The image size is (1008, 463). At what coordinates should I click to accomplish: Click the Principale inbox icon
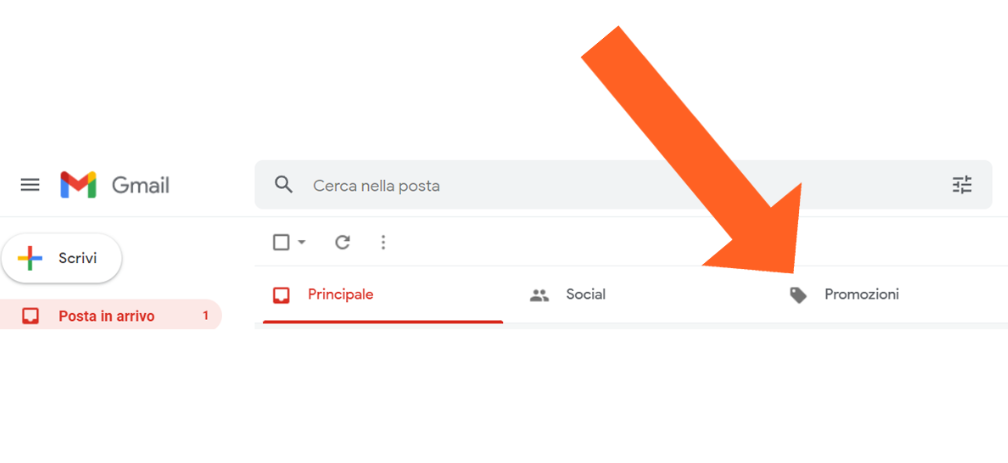pos(281,295)
